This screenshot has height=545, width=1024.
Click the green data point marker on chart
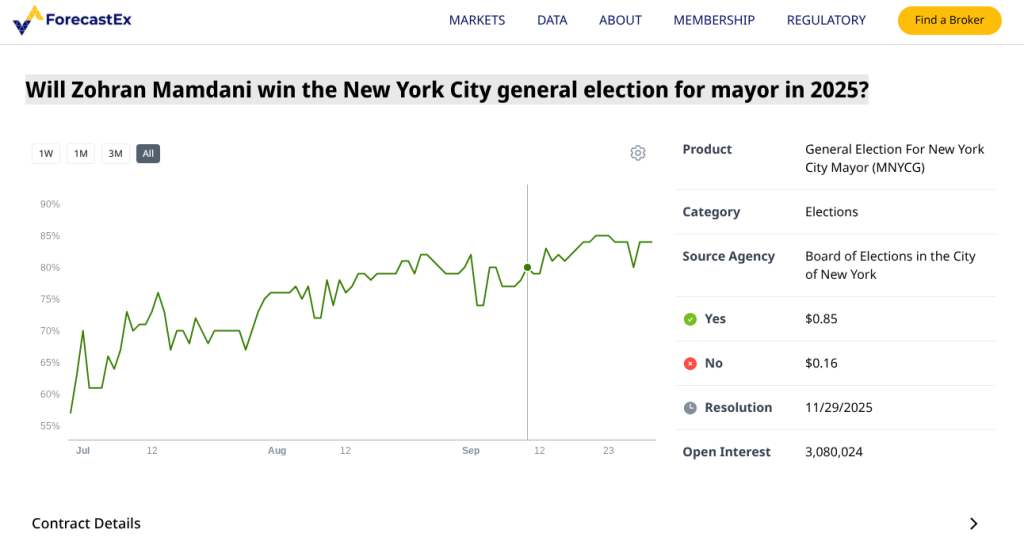527,267
